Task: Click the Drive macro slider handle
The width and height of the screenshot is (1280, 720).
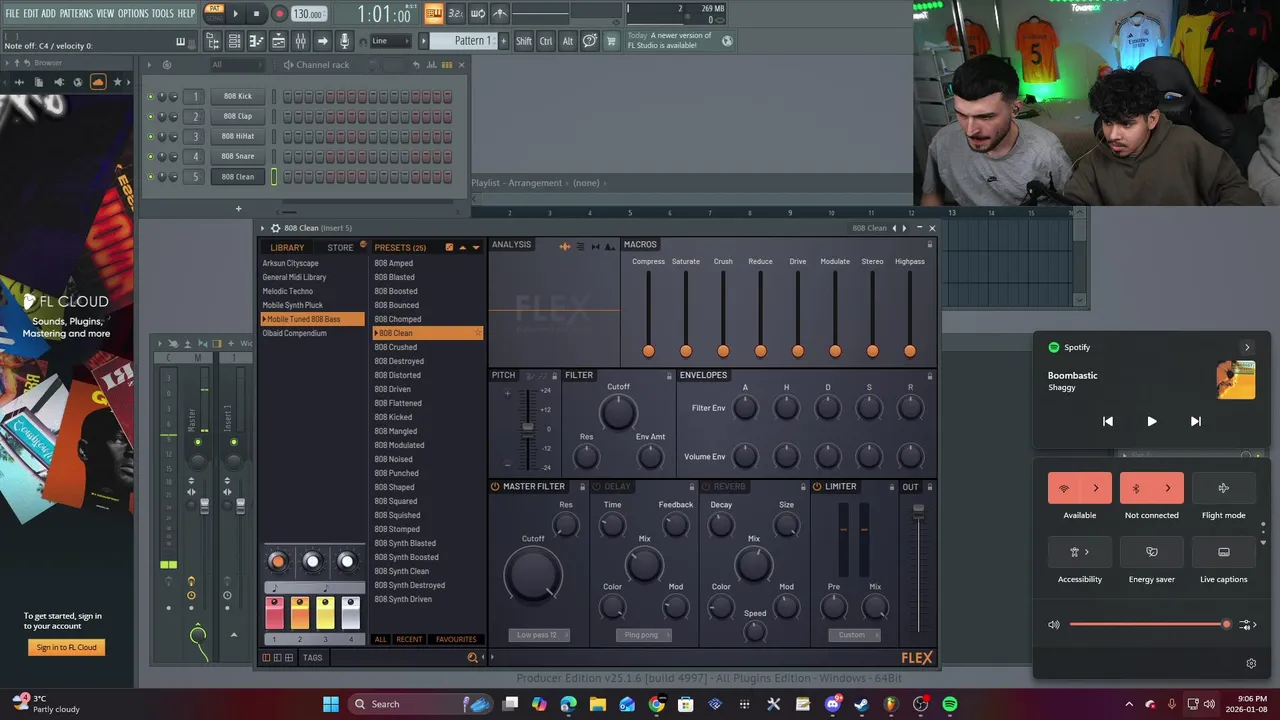Action: click(x=797, y=351)
